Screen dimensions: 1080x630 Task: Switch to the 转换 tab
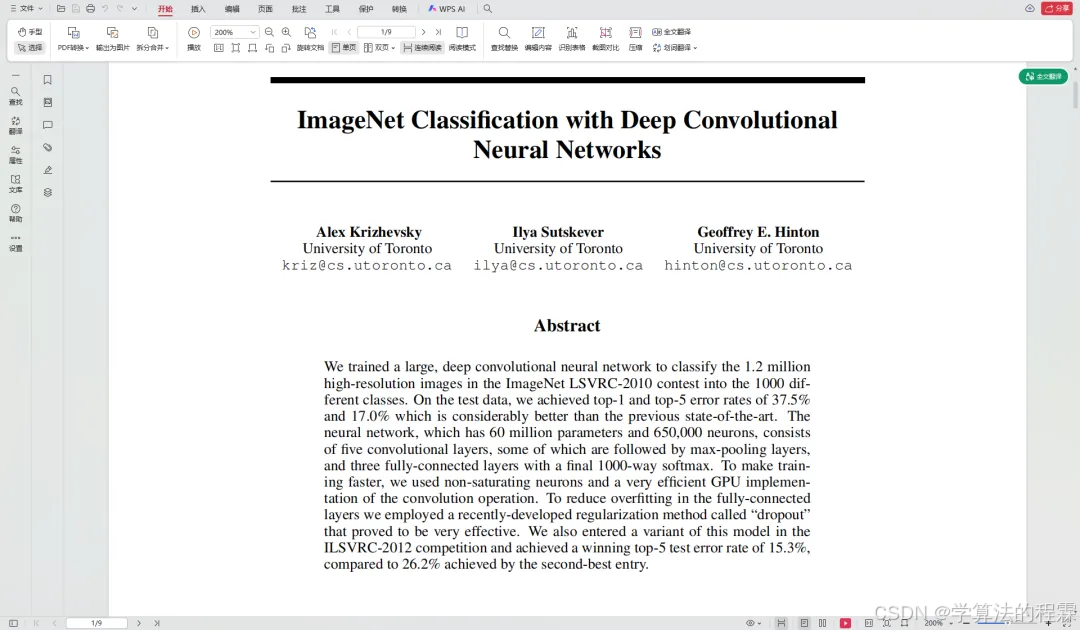point(399,9)
